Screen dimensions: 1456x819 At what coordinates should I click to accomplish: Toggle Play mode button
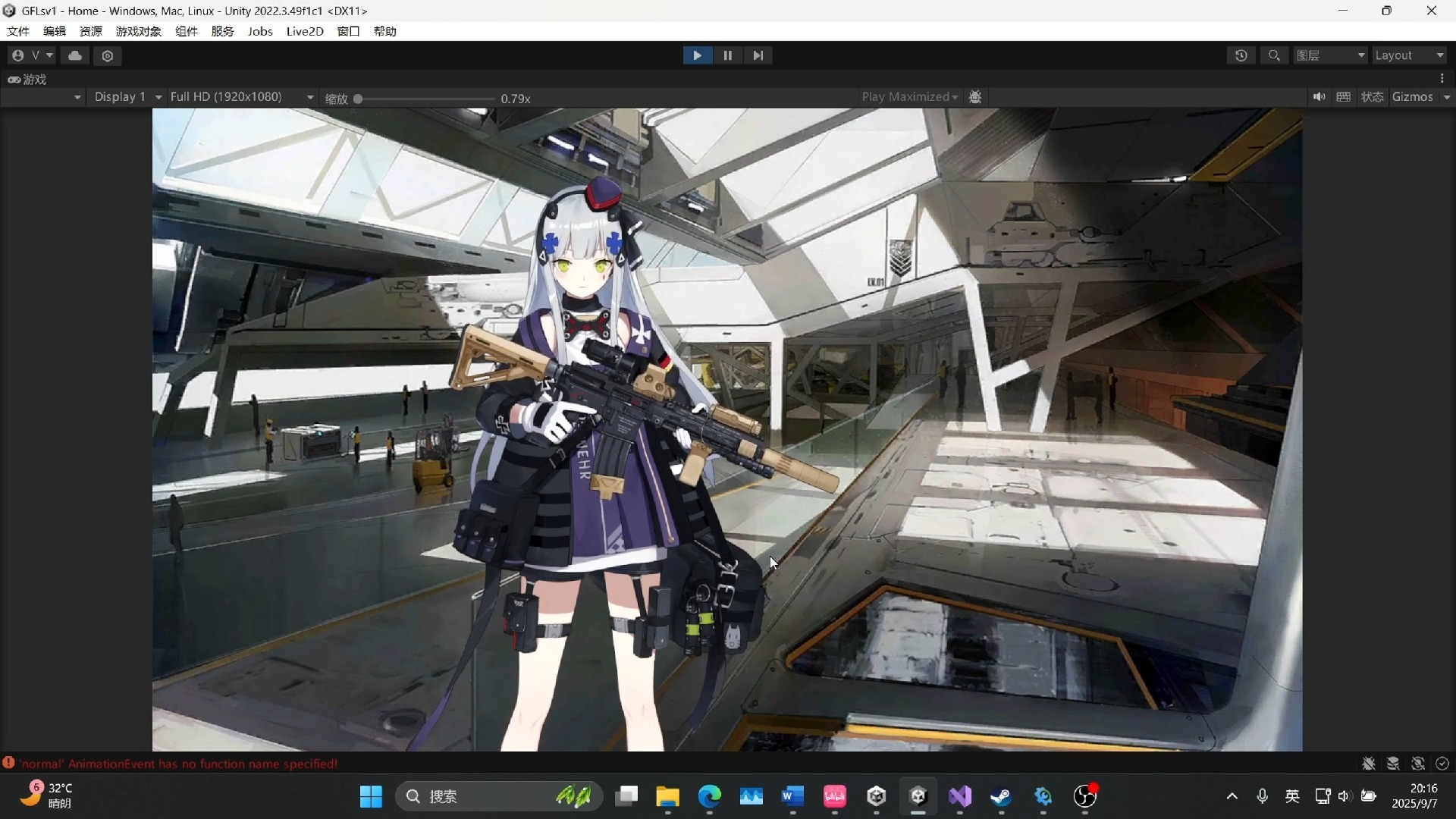[x=697, y=55]
